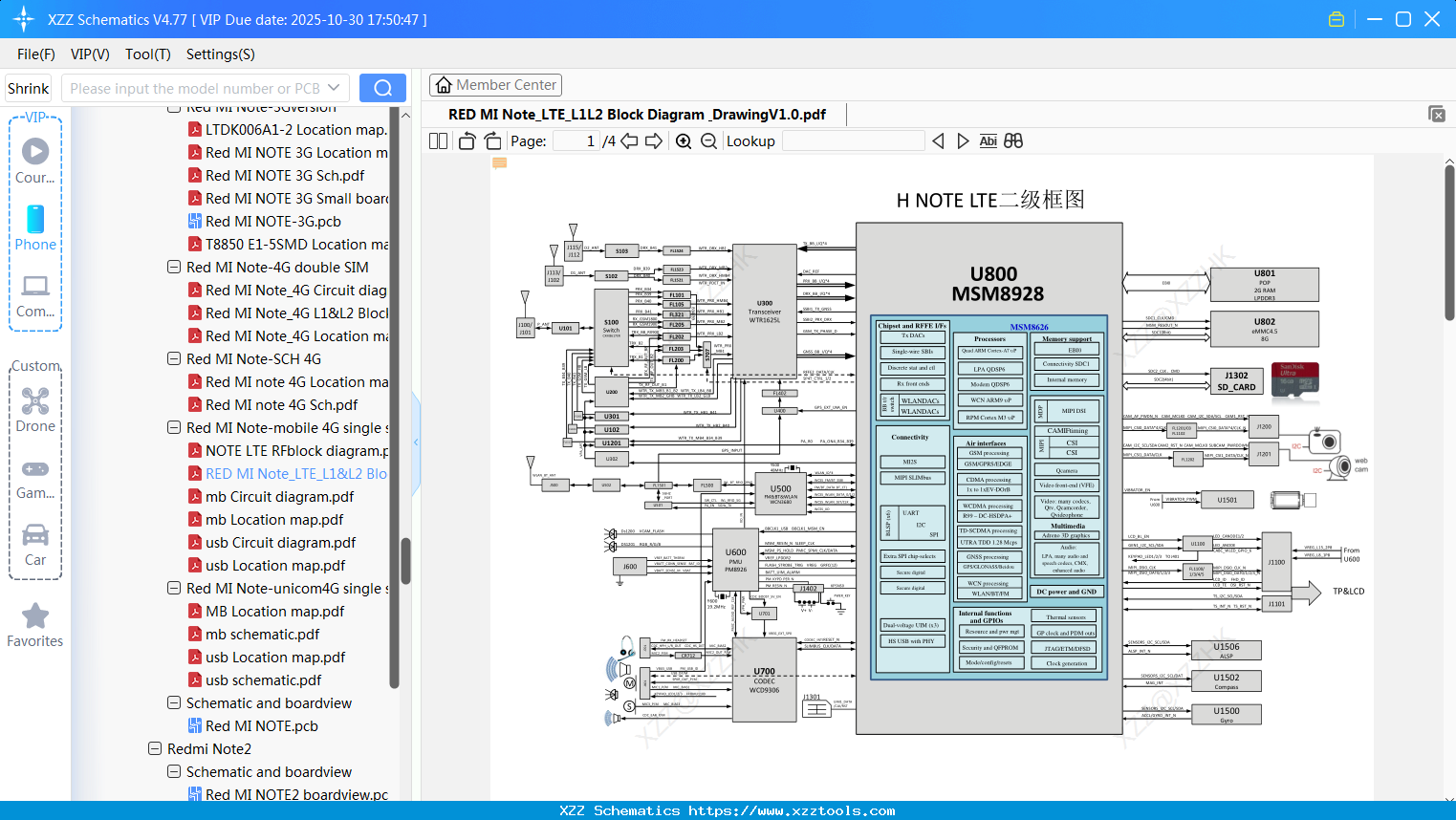
Task: Go to next page arrow
Action: (x=654, y=141)
